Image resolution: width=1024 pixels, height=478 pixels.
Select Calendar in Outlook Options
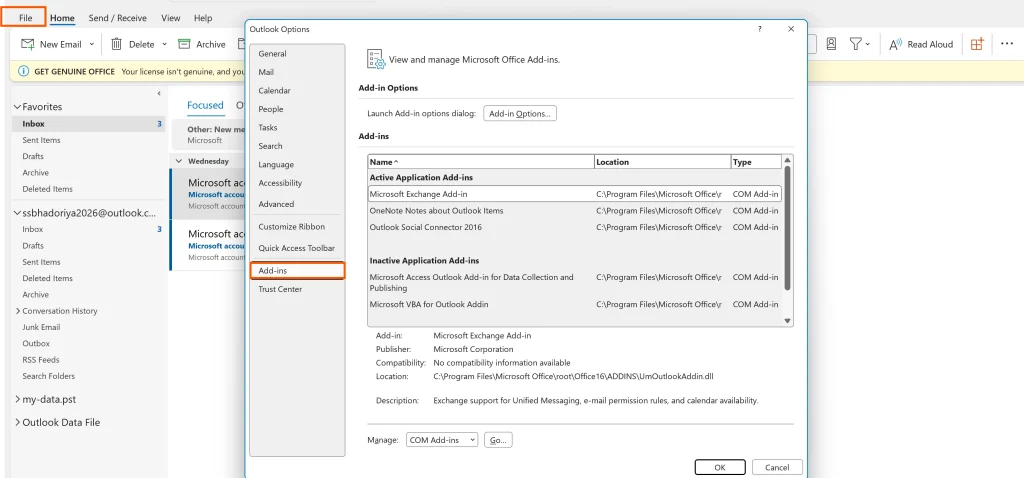pyautogui.click(x=297, y=91)
